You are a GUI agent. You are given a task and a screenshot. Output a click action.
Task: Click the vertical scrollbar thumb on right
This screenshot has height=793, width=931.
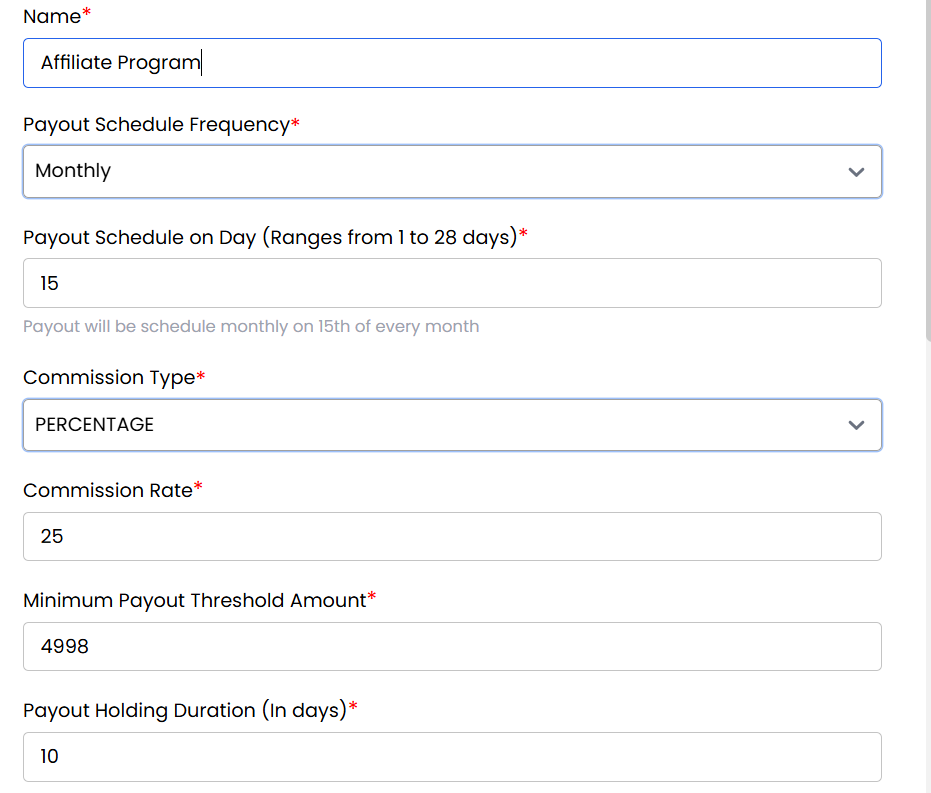click(x=927, y=170)
